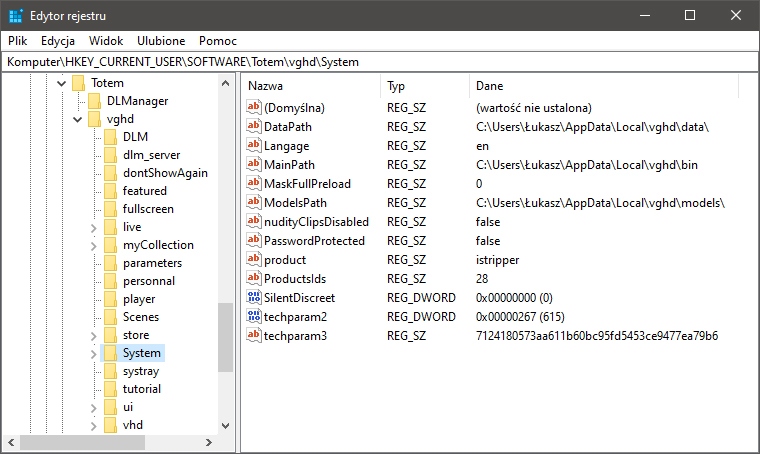The image size is (760, 454).
Task: Click the registry path address bar
Action: coord(380,62)
